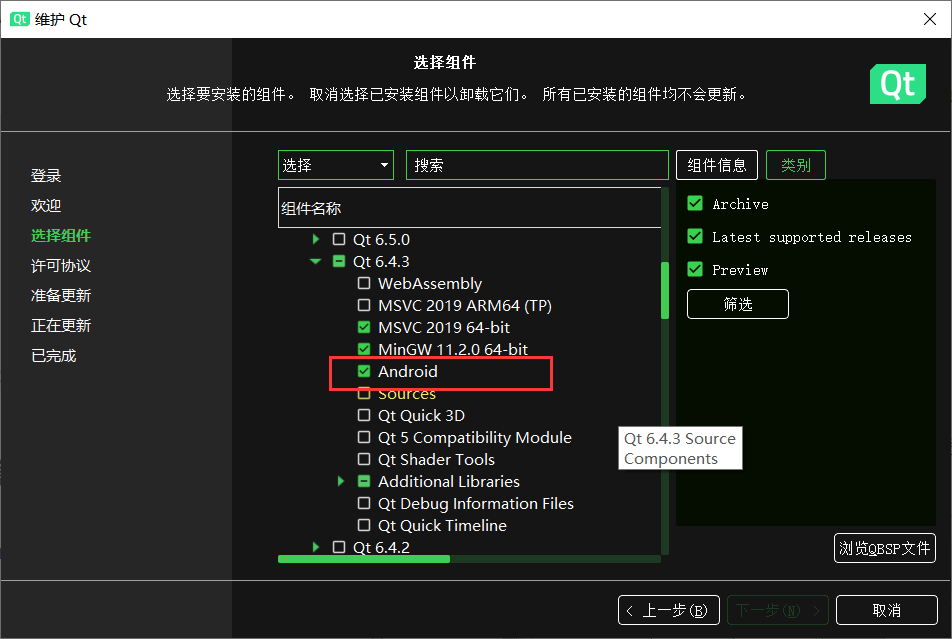Check the Sources component

(364, 394)
